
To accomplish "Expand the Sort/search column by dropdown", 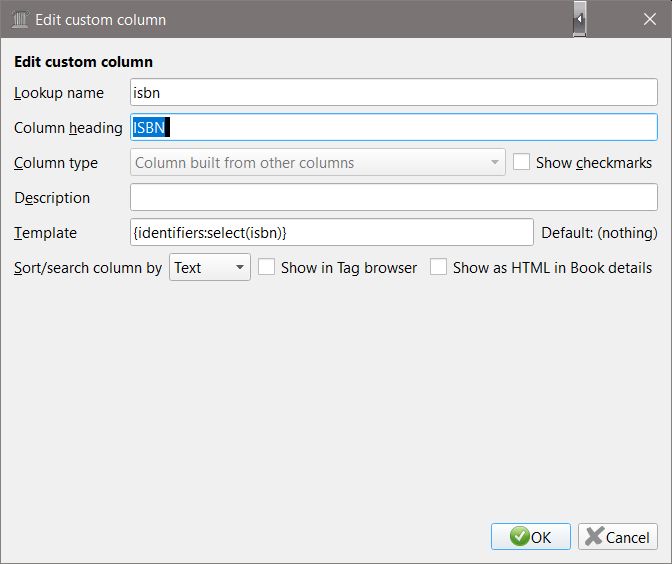I will coord(210,268).
